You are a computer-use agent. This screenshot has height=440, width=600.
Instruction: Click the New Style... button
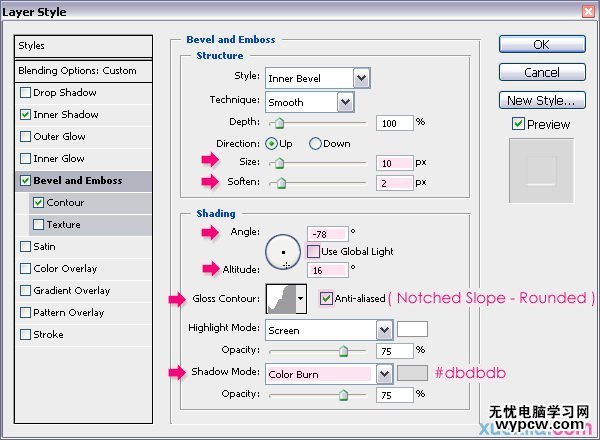[542, 100]
